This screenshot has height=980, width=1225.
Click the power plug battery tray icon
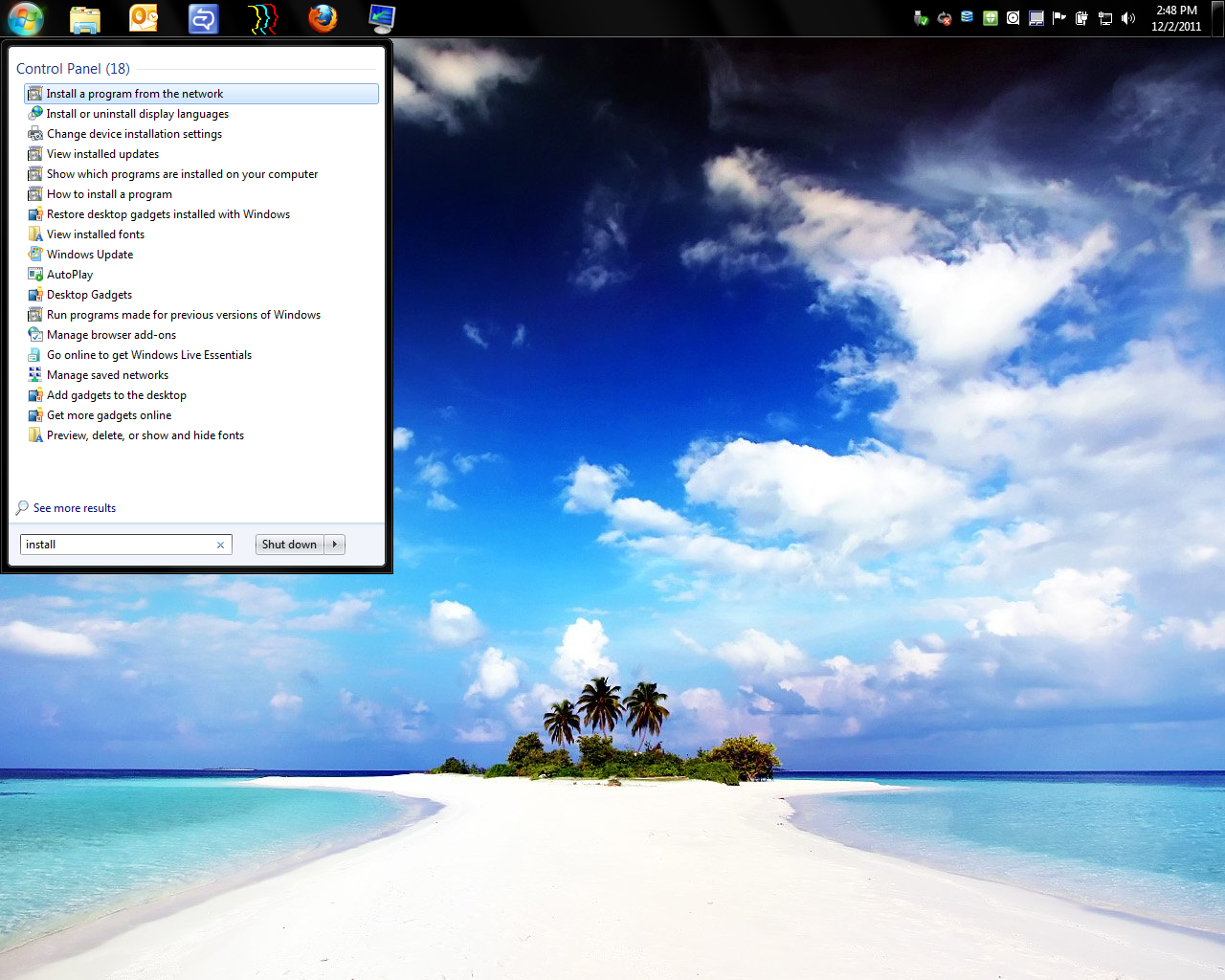(x=1081, y=18)
